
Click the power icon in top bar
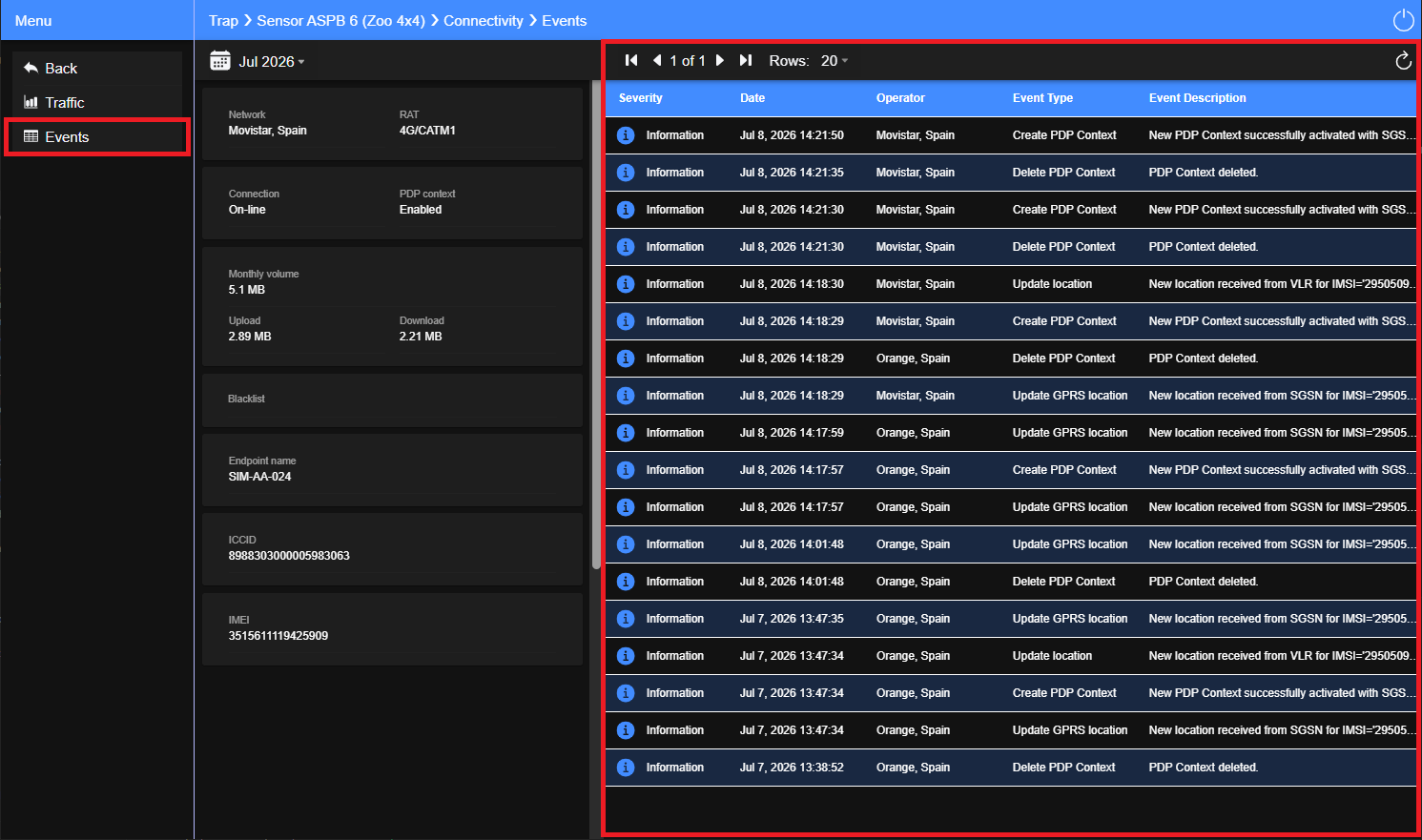click(1403, 20)
